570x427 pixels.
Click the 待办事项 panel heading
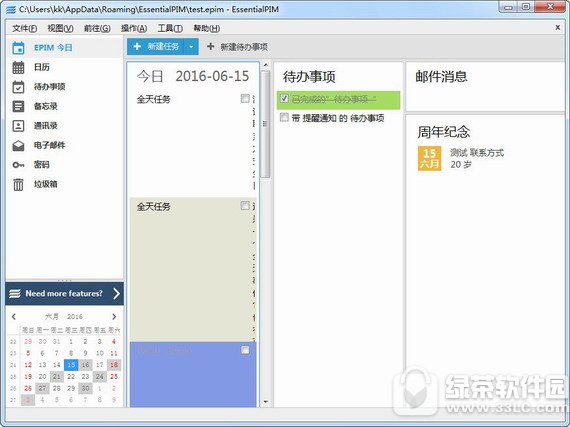pos(309,77)
